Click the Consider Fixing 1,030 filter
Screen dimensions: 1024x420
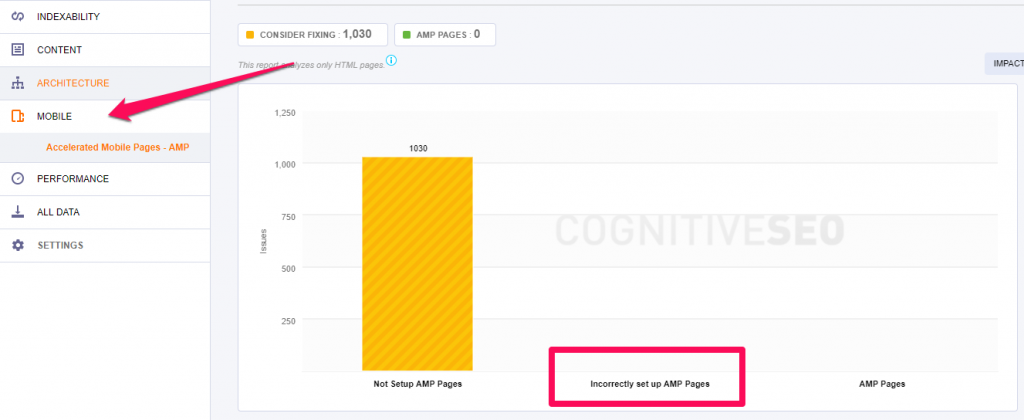313,35
